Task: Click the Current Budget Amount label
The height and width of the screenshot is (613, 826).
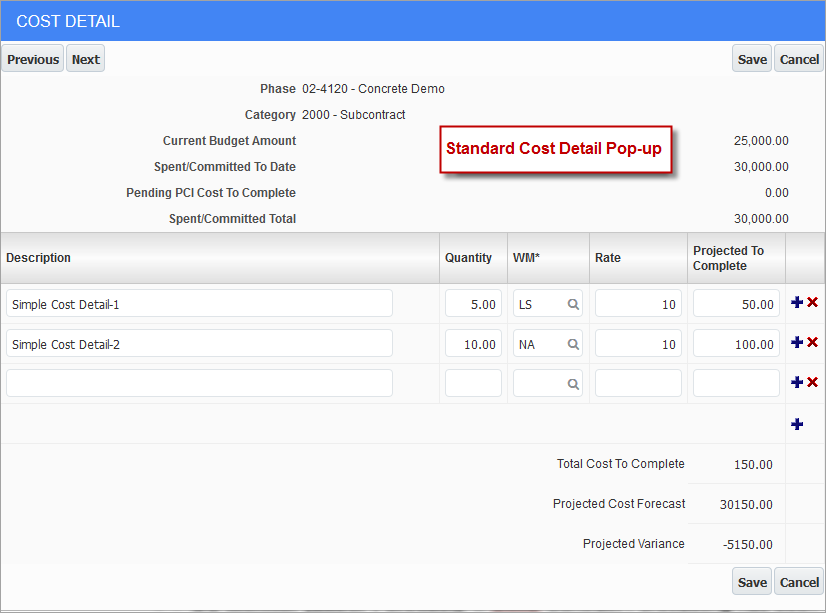Action: coord(229,141)
